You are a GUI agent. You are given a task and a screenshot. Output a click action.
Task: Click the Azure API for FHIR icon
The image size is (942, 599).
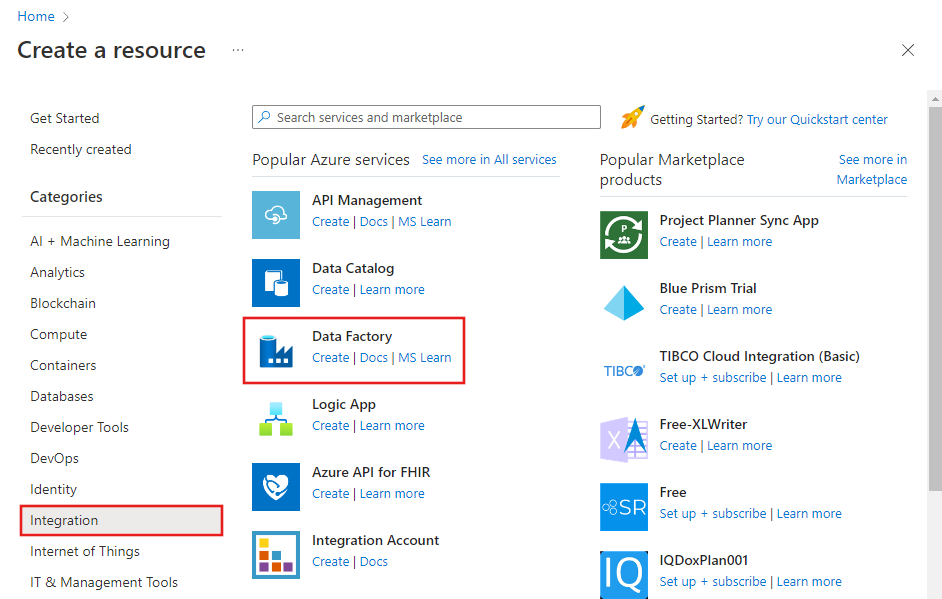pos(276,487)
